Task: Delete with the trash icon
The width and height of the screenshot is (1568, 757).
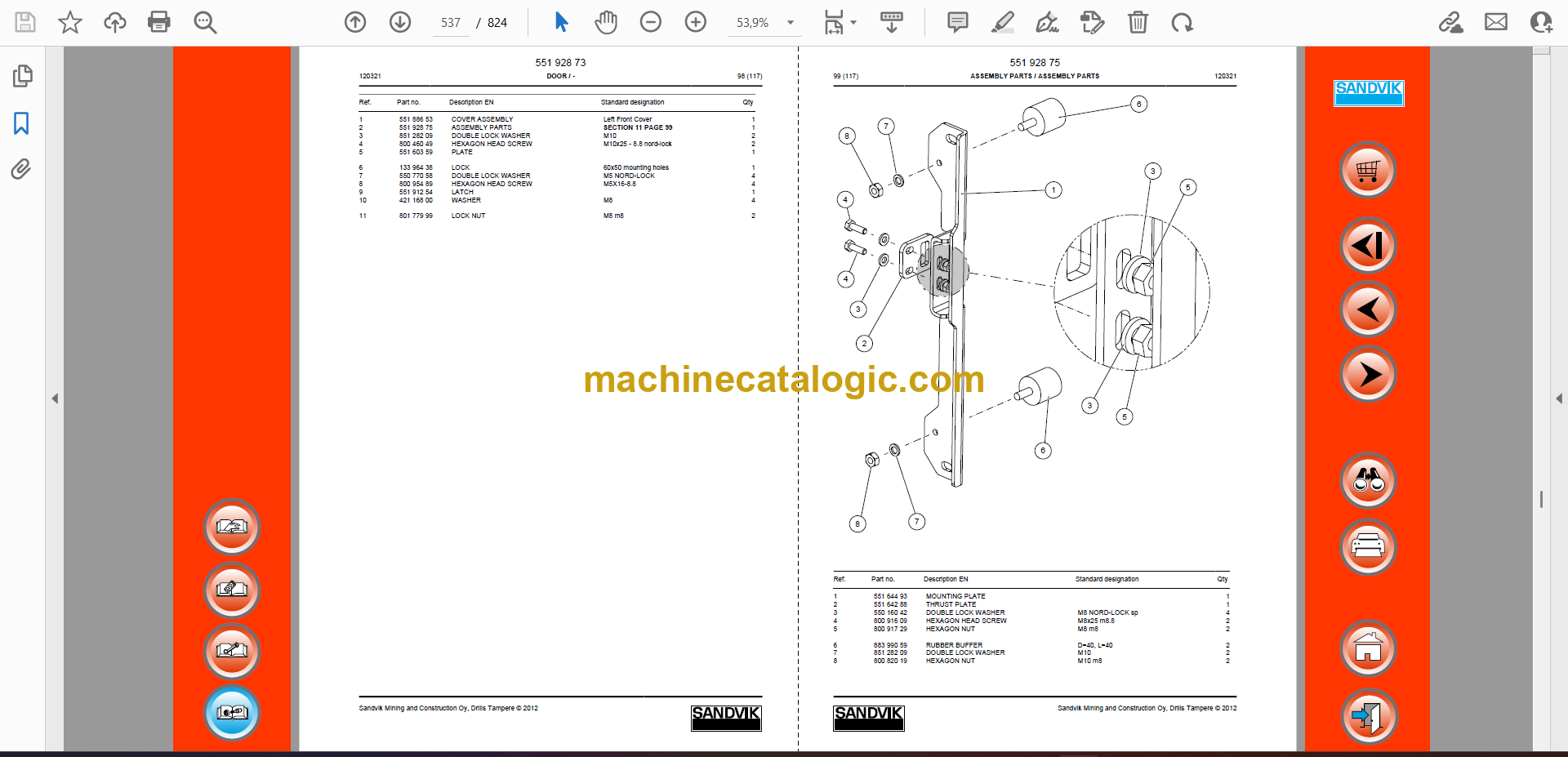Action: coord(1138,22)
